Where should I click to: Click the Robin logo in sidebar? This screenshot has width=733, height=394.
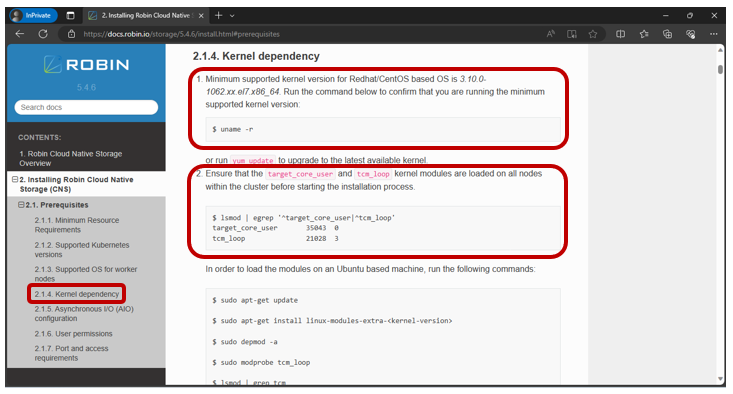(86, 64)
